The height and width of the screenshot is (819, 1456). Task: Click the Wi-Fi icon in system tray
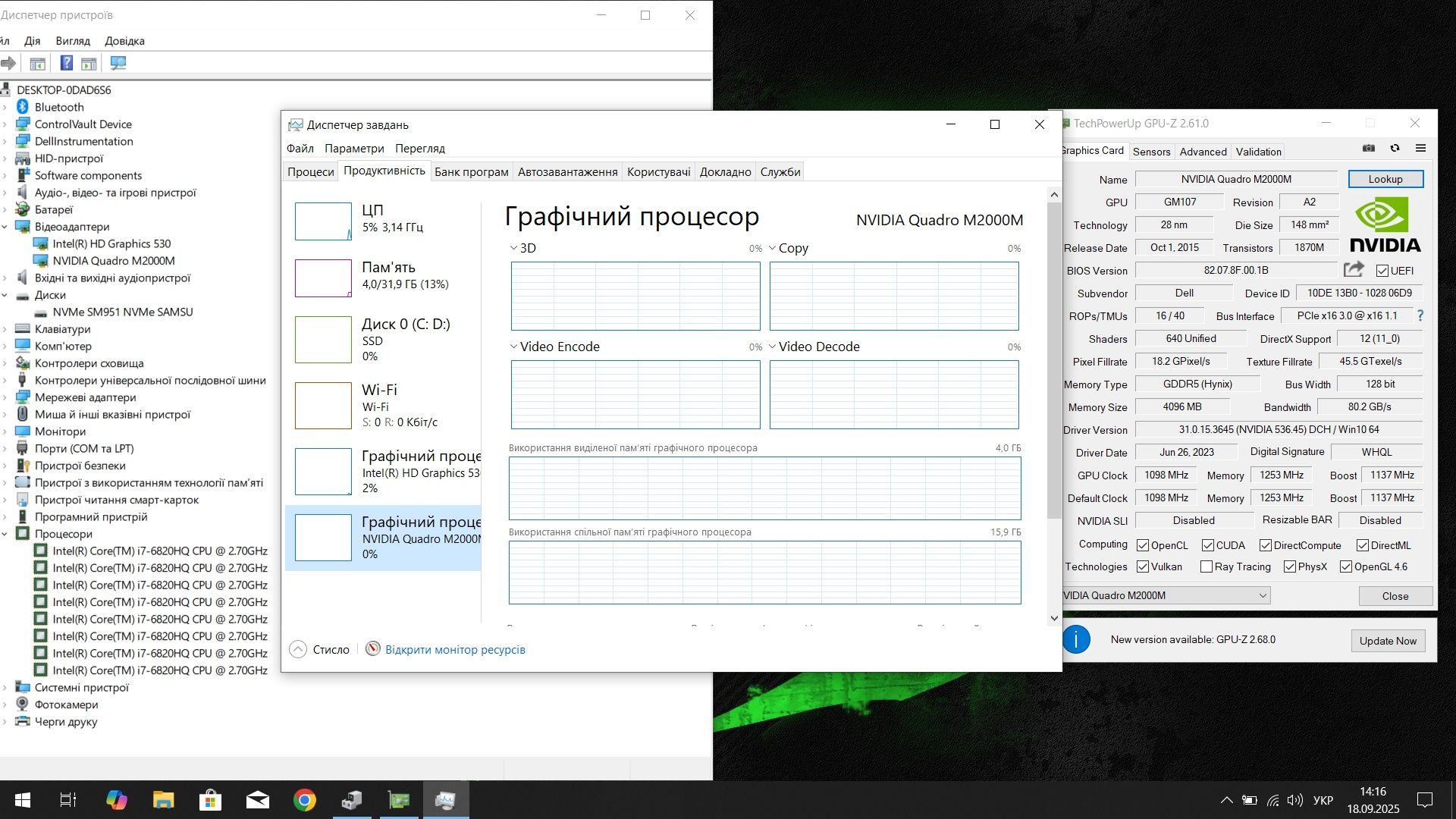1273,800
